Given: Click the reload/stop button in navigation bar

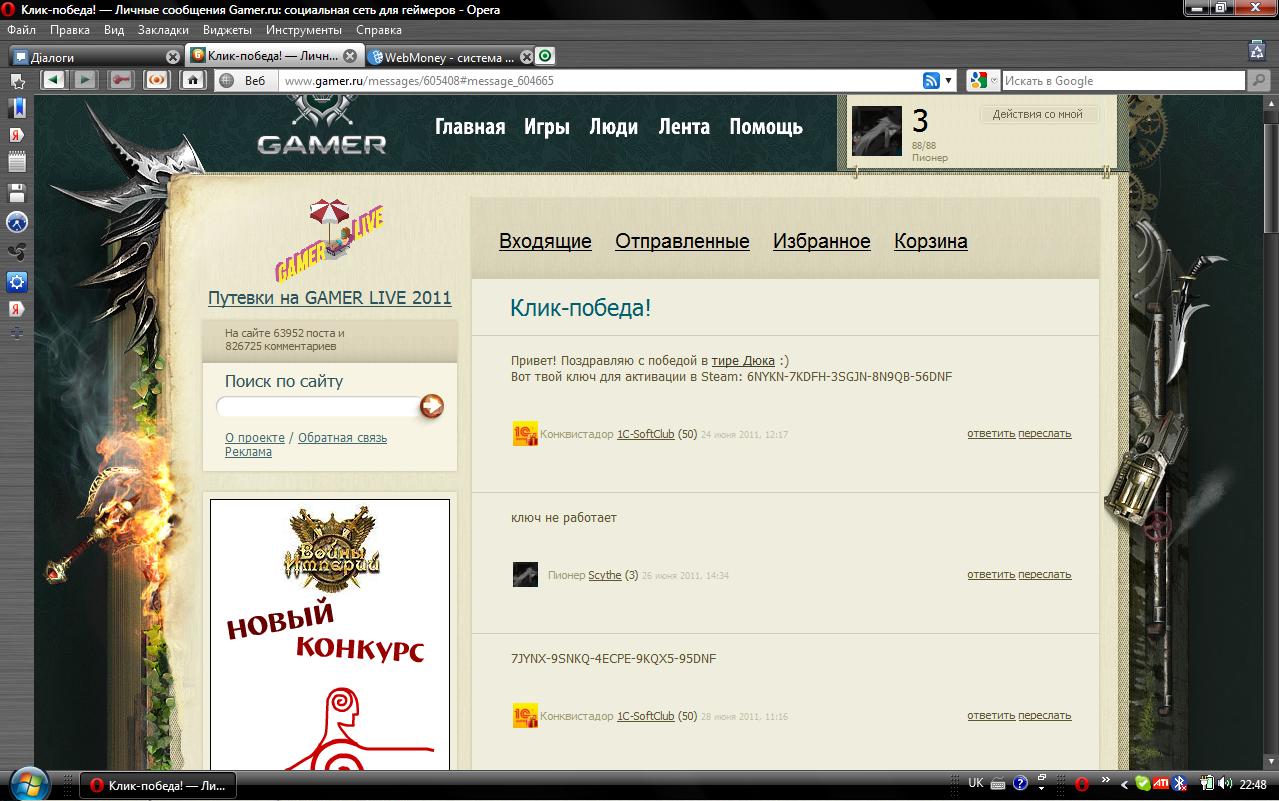Looking at the screenshot, I should (157, 80).
